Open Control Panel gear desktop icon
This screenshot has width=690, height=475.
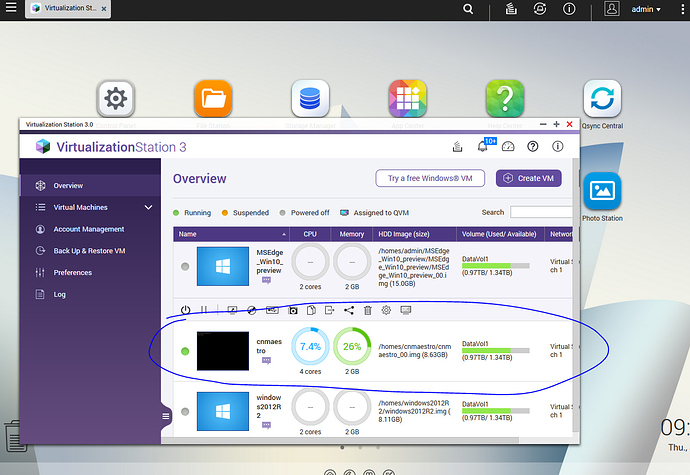[116, 98]
